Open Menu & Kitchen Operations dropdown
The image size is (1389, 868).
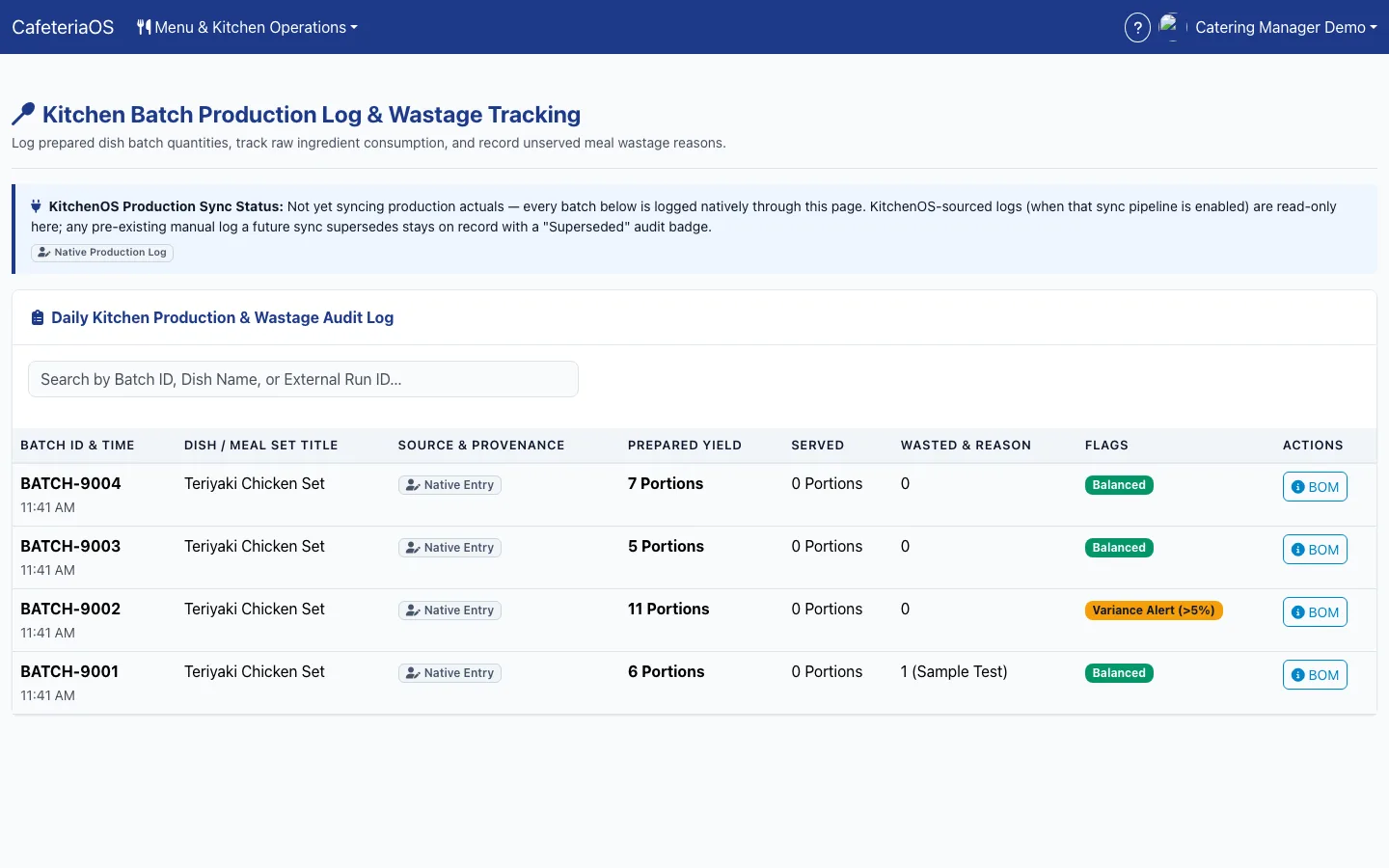coord(247,27)
